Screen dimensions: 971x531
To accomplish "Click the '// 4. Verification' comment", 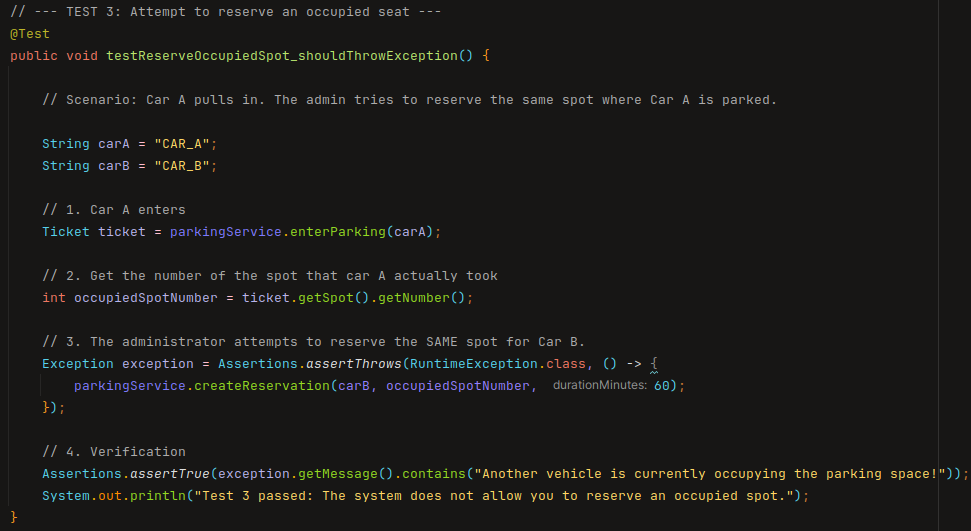I will point(114,452).
